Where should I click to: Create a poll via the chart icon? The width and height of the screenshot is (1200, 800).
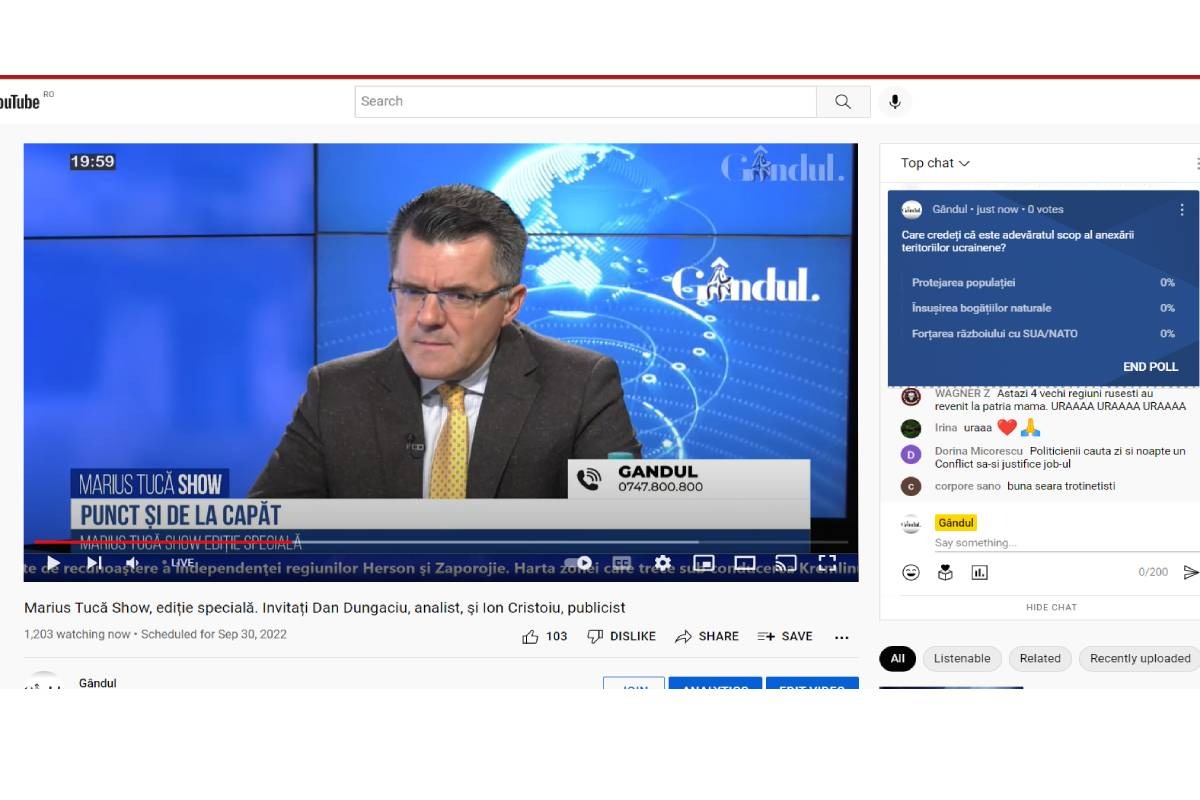tap(979, 573)
